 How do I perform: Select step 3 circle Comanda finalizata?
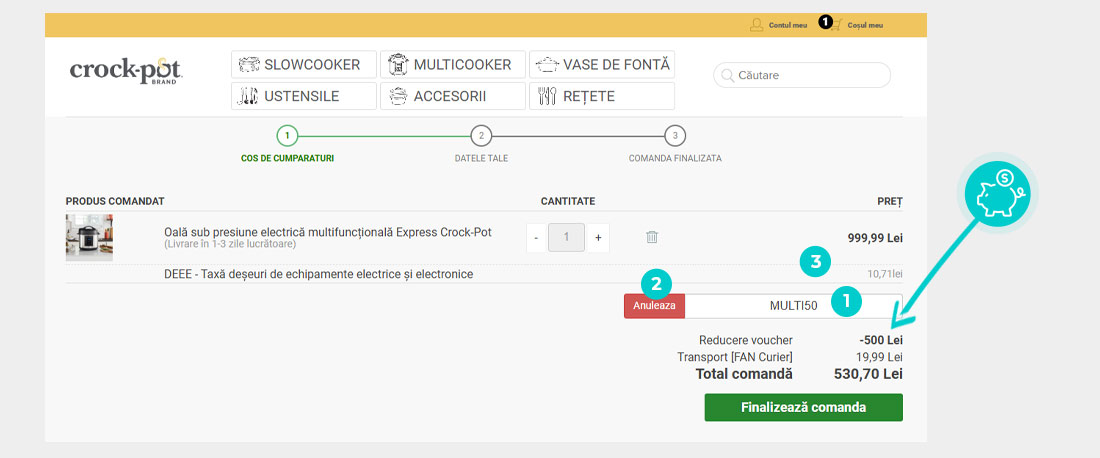click(x=675, y=135)
